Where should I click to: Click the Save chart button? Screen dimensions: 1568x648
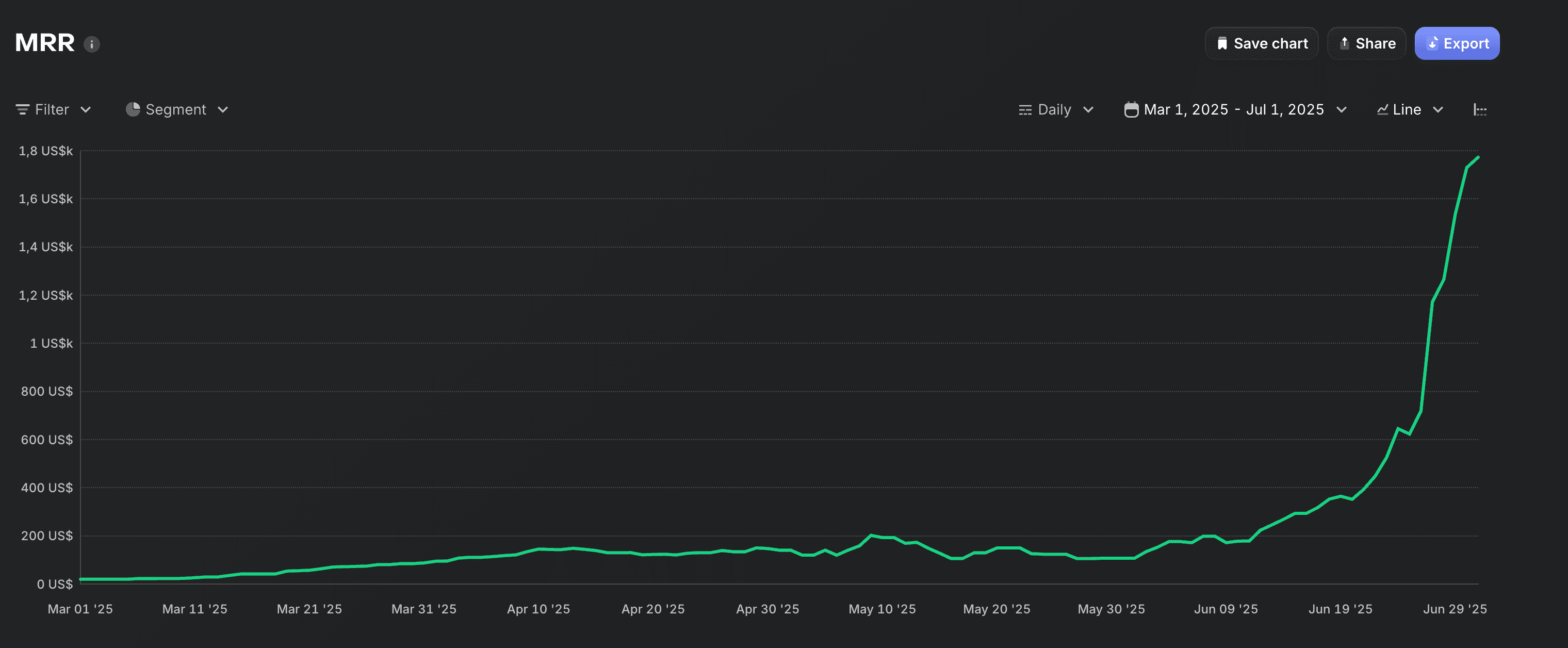tap(1262, 43)
